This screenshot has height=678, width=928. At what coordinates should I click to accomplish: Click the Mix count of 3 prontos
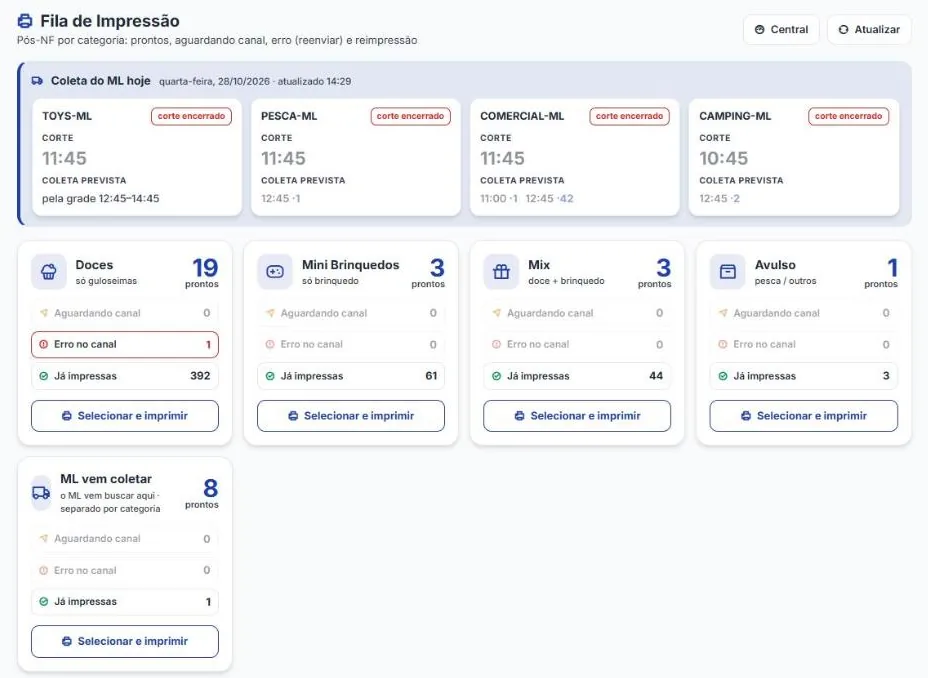tap(655, 273)
